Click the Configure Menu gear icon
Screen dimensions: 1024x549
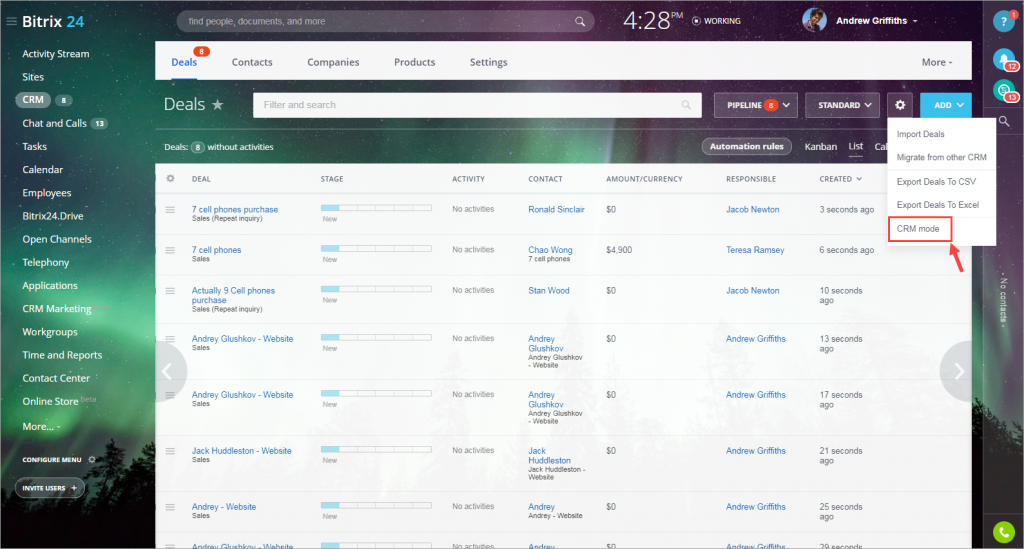coord(92,460)
